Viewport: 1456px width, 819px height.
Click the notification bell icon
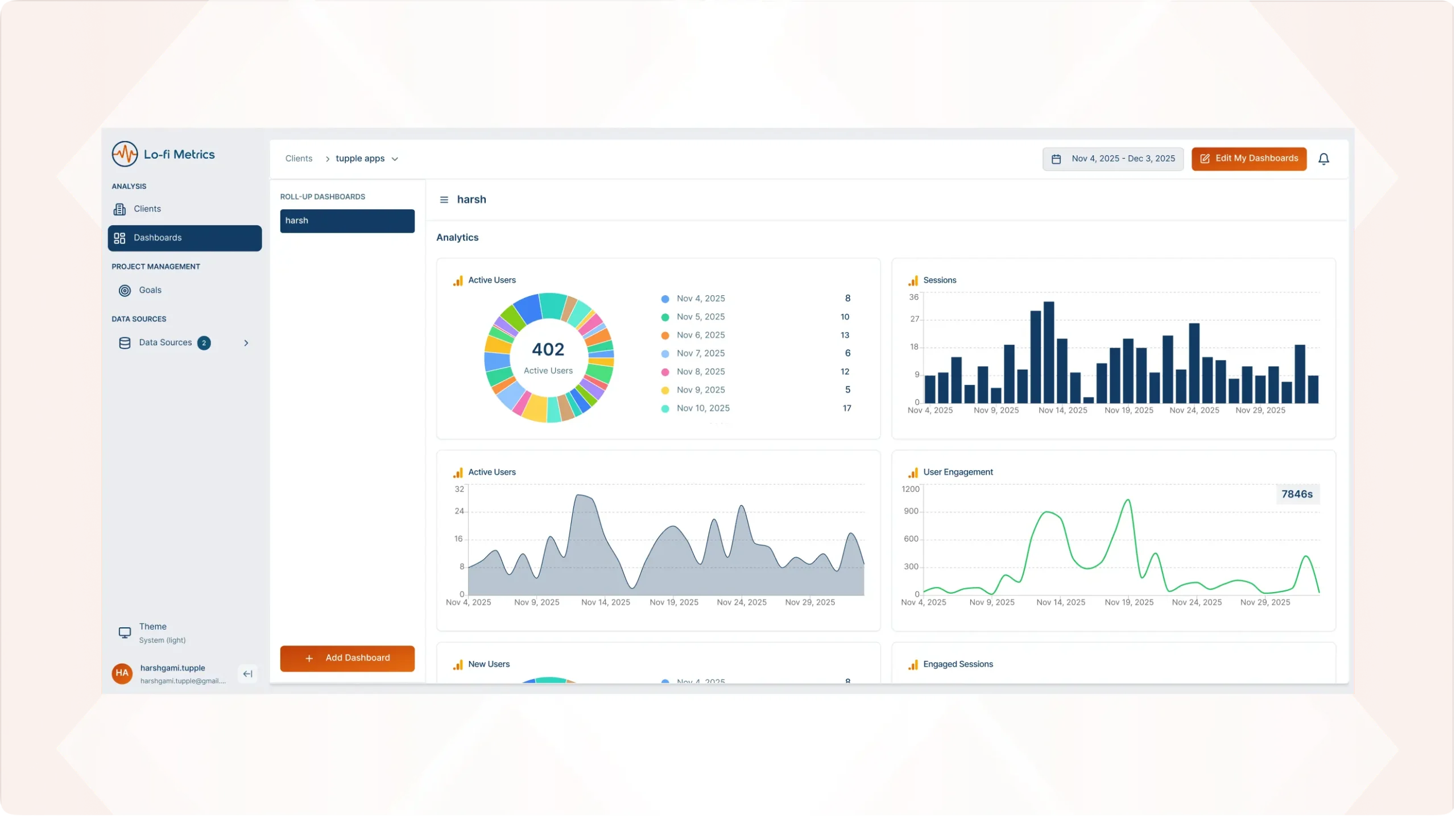(1323, 159)
